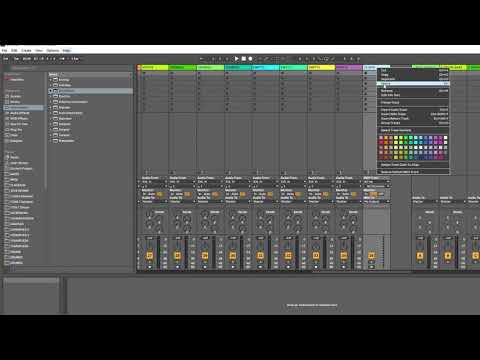Click the Tap tempo button

[x=16, y=59]
